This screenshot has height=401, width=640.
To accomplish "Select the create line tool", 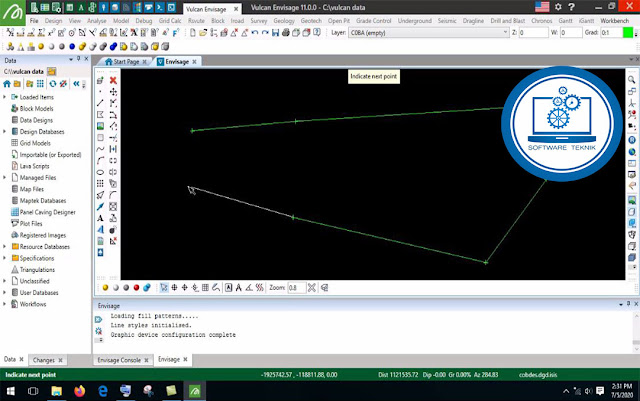I will point(100,103).
